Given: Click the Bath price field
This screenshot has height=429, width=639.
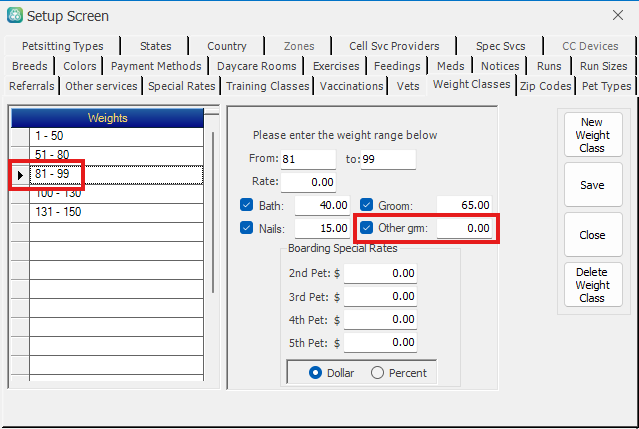Looking at the screenshot, I should pos(322,205).
